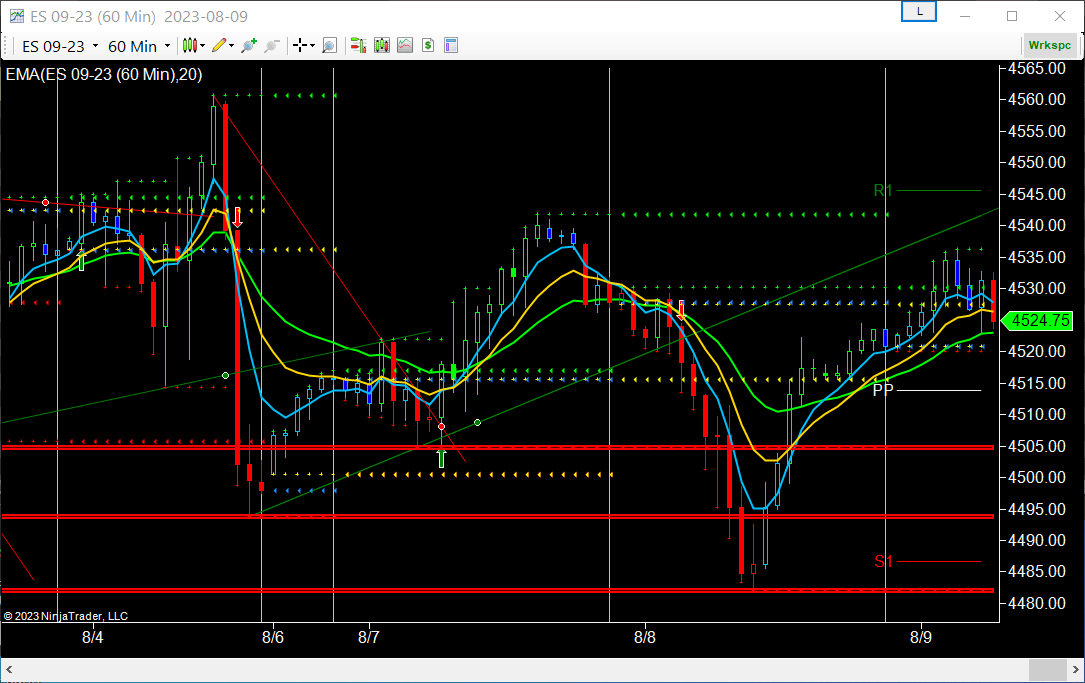The height and width of the screenshot is (683, 1085).
Task: Select the S1 pivot label
Action: click(884, 561)
